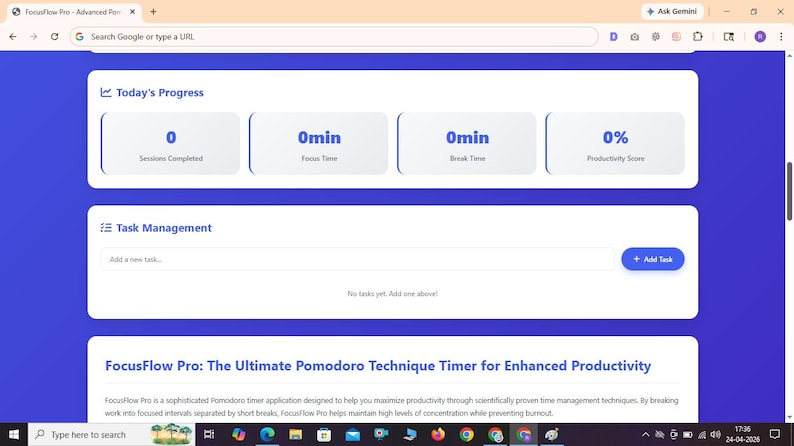The width and height of the screenshot is (794, 446).
Task: Open Microsoft Edge from the taskbar
Action: tap(267, 434)
